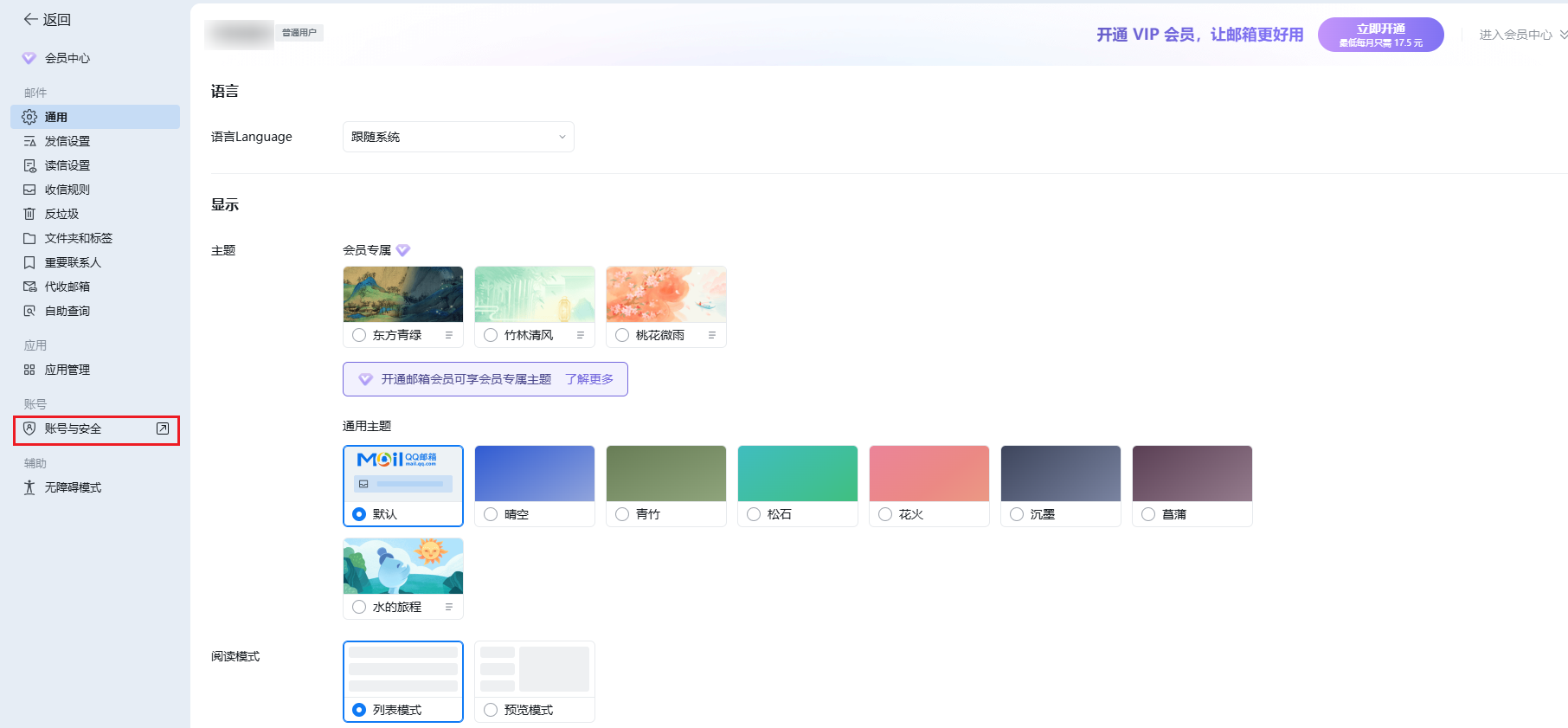Click the menu icon on 竹林清风 theme
The image size is (1568, 728).
tap(581, 335)
